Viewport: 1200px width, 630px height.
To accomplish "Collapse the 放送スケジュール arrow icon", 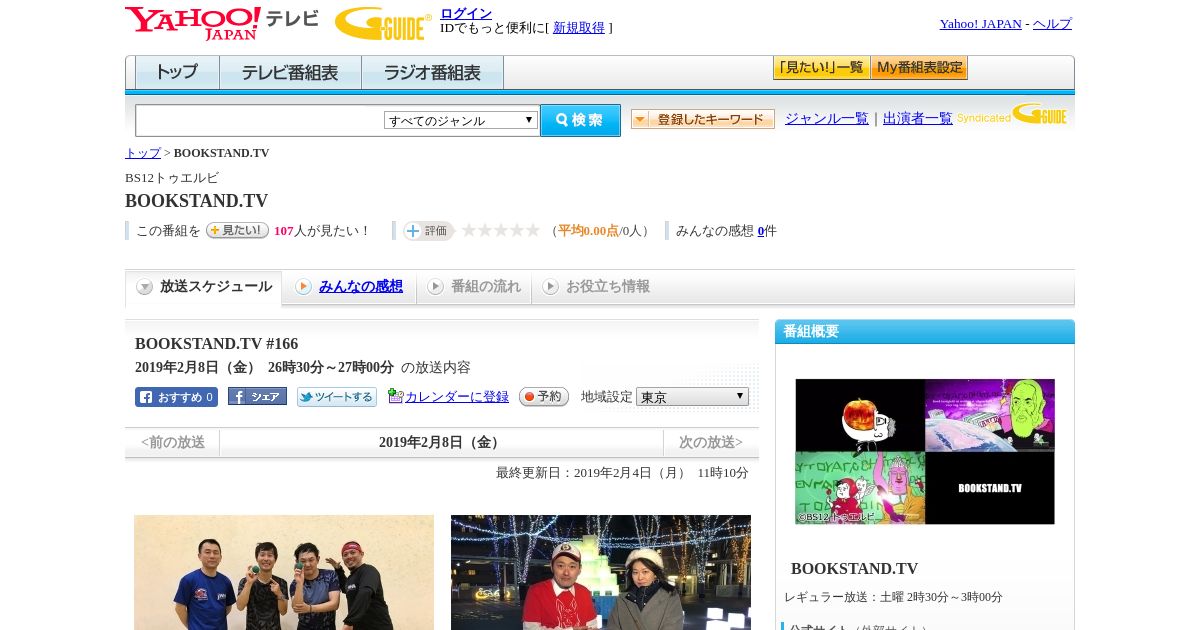I will click(145, 287).
